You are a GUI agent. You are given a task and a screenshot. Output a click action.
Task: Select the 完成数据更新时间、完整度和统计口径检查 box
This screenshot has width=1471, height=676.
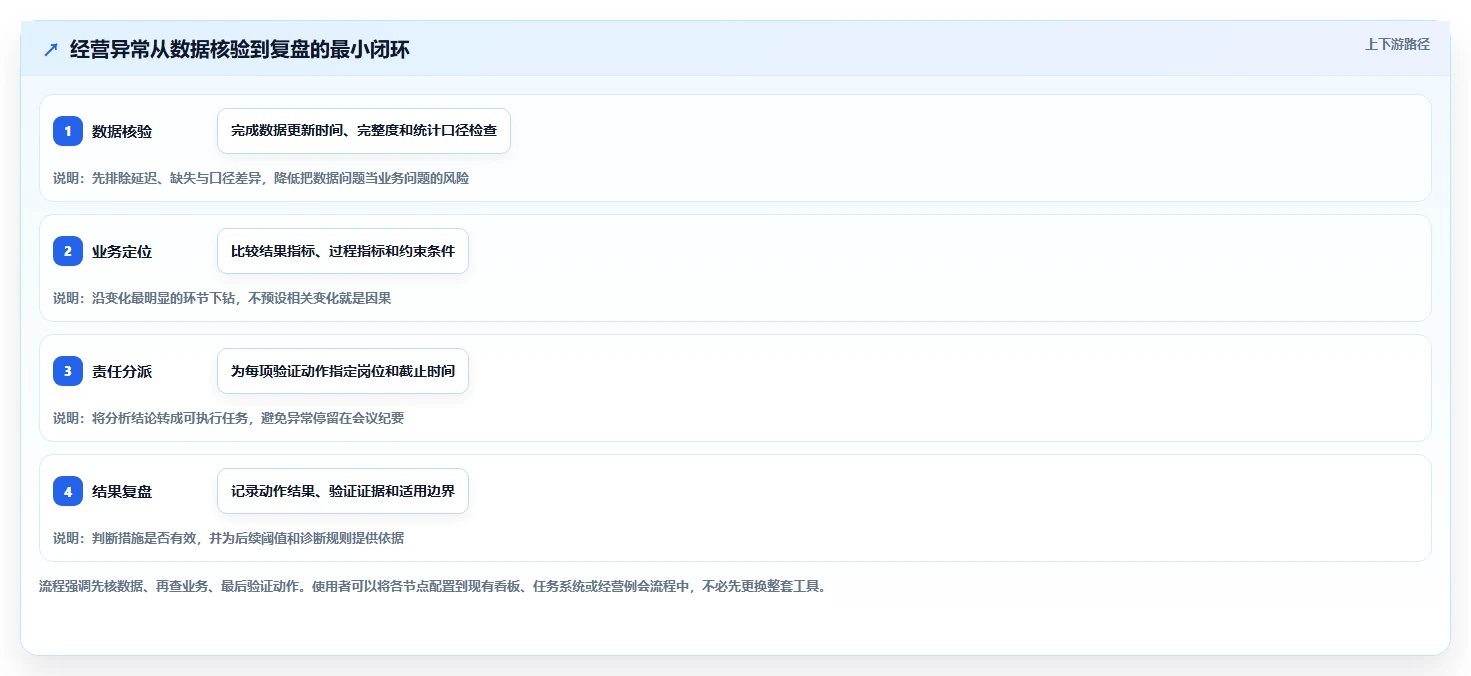(364, 131)
